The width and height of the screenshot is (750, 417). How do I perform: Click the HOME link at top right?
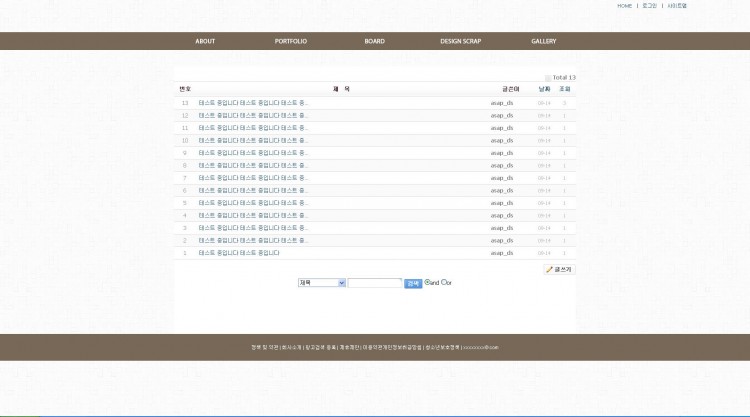[624, 6]
